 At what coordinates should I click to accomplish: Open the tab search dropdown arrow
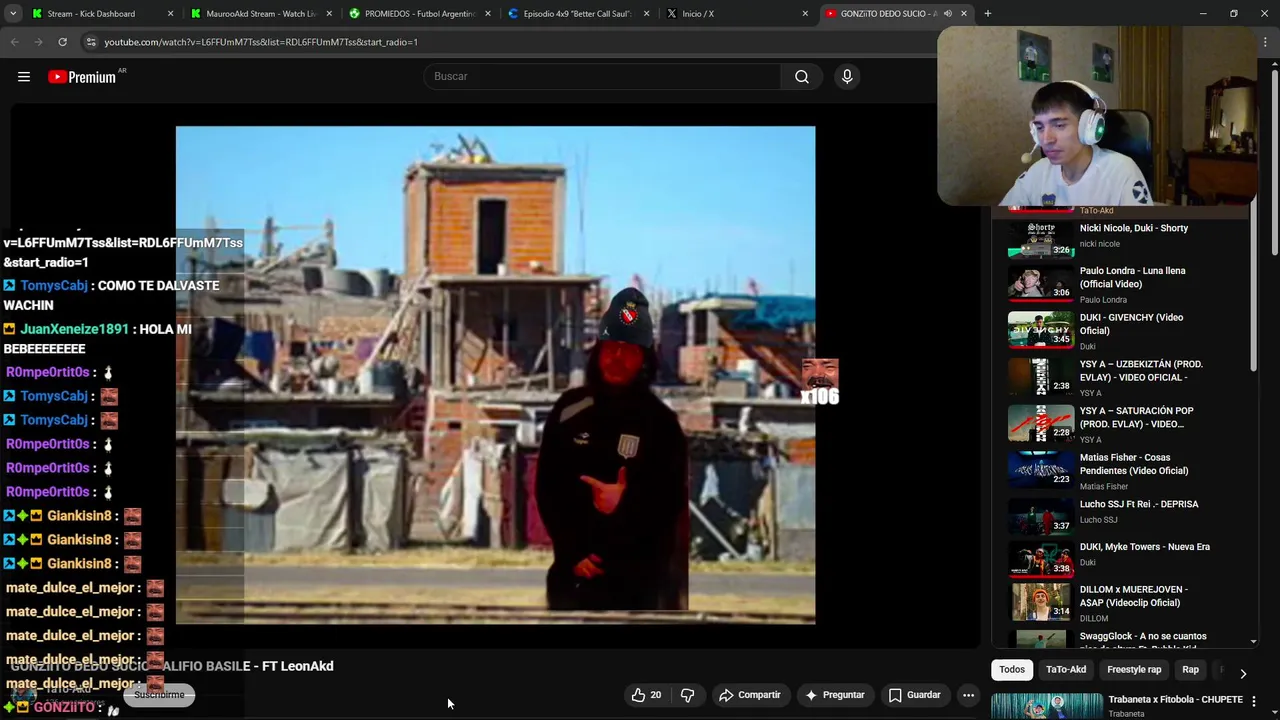pyautogui.click(x=13, y=14)
